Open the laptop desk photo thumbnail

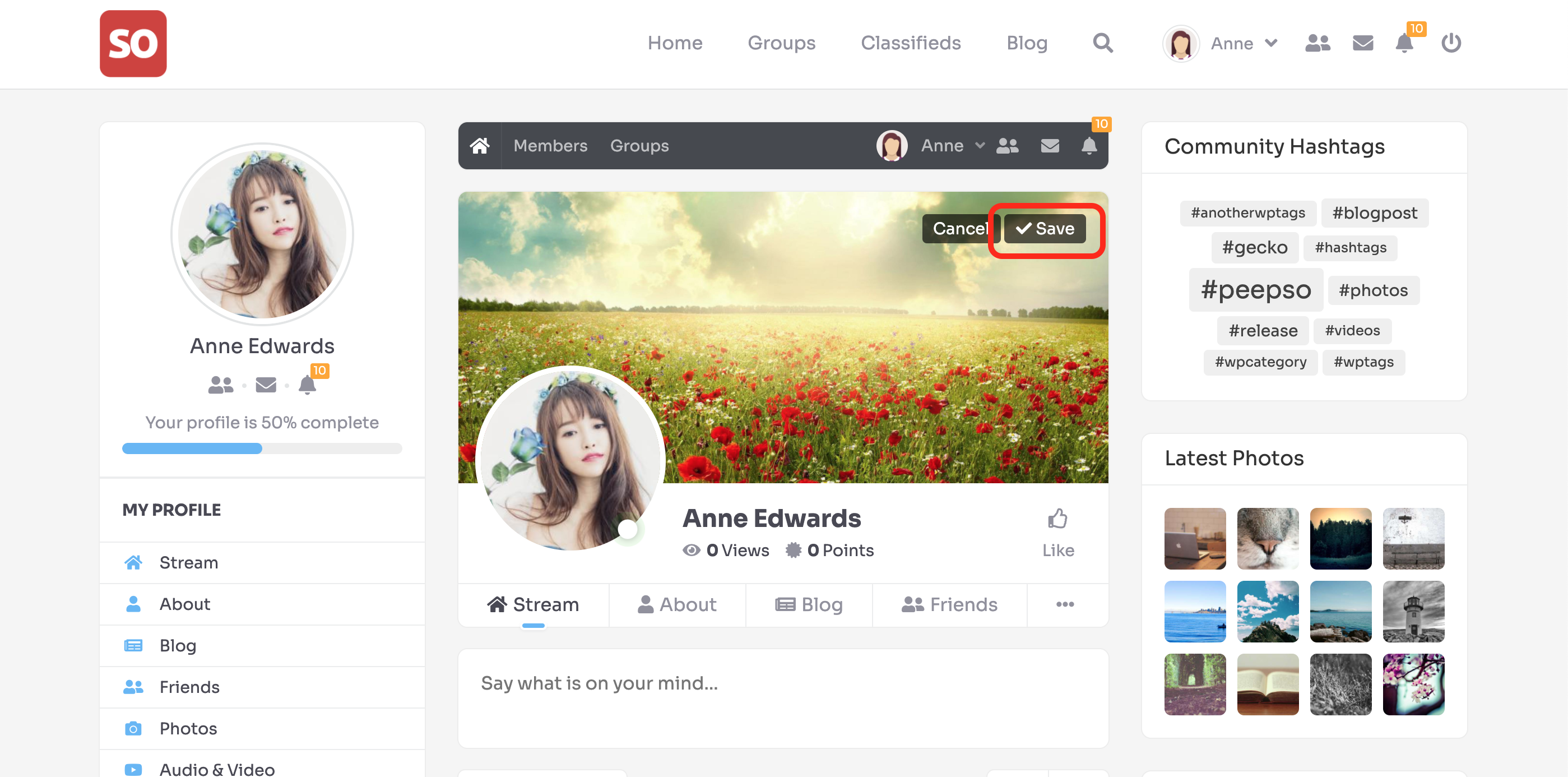click(x=1194, y=539)
